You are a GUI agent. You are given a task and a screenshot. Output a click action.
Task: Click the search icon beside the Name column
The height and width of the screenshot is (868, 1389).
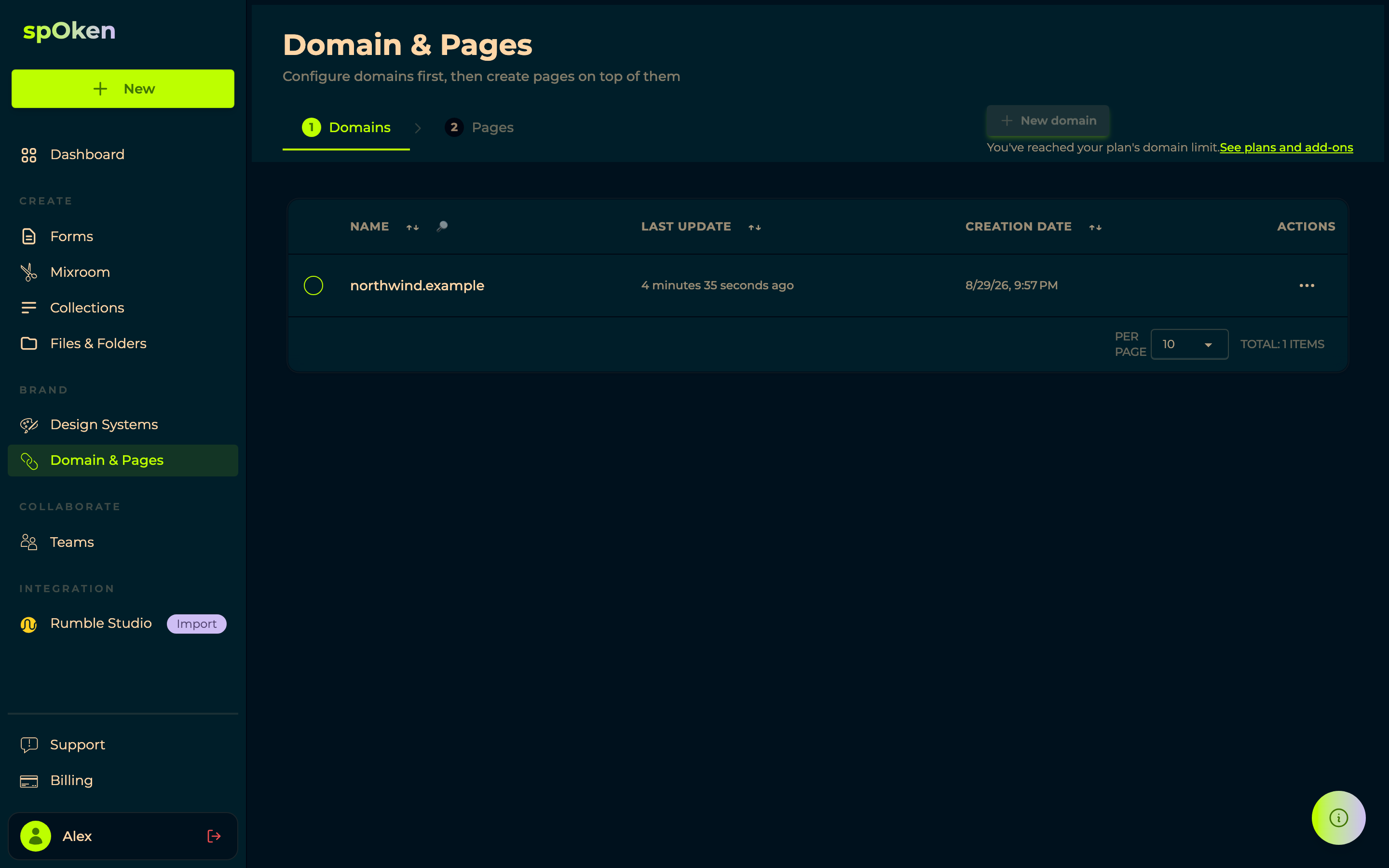point(442,226)
